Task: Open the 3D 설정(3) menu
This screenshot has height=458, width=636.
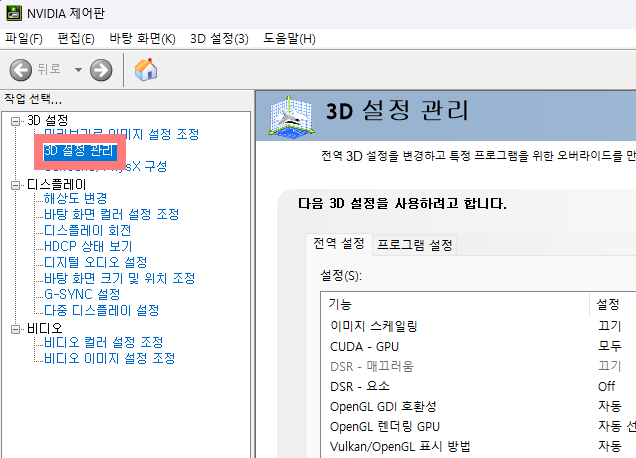Action: [x=219, y=39]
